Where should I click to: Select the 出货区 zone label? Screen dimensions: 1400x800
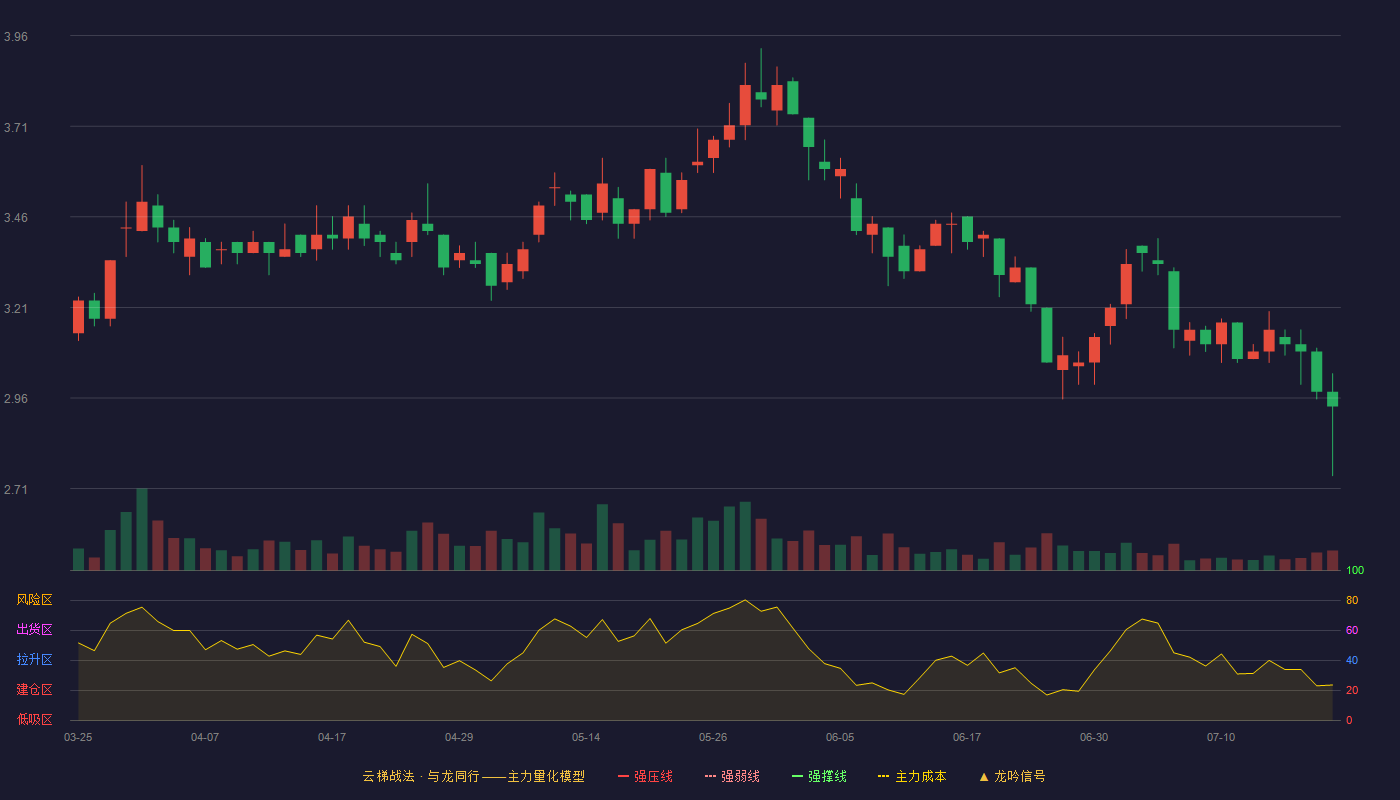coord(34,630)
